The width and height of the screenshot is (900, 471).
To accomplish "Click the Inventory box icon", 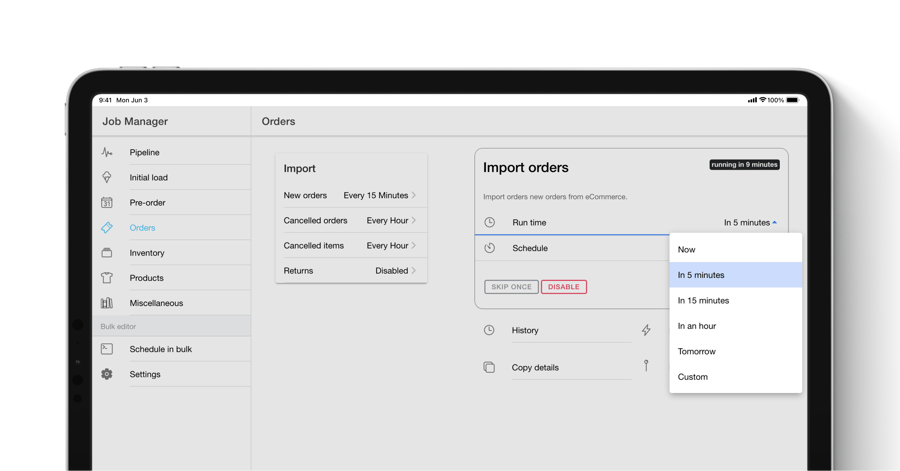I will coord(107,253).
